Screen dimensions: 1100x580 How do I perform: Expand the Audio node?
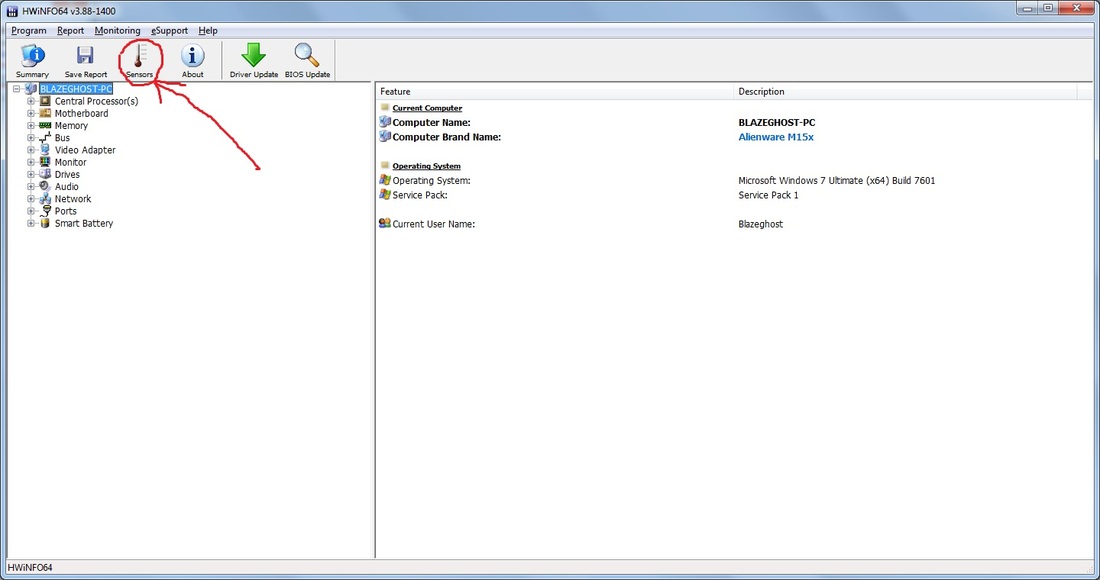[31, 187]
